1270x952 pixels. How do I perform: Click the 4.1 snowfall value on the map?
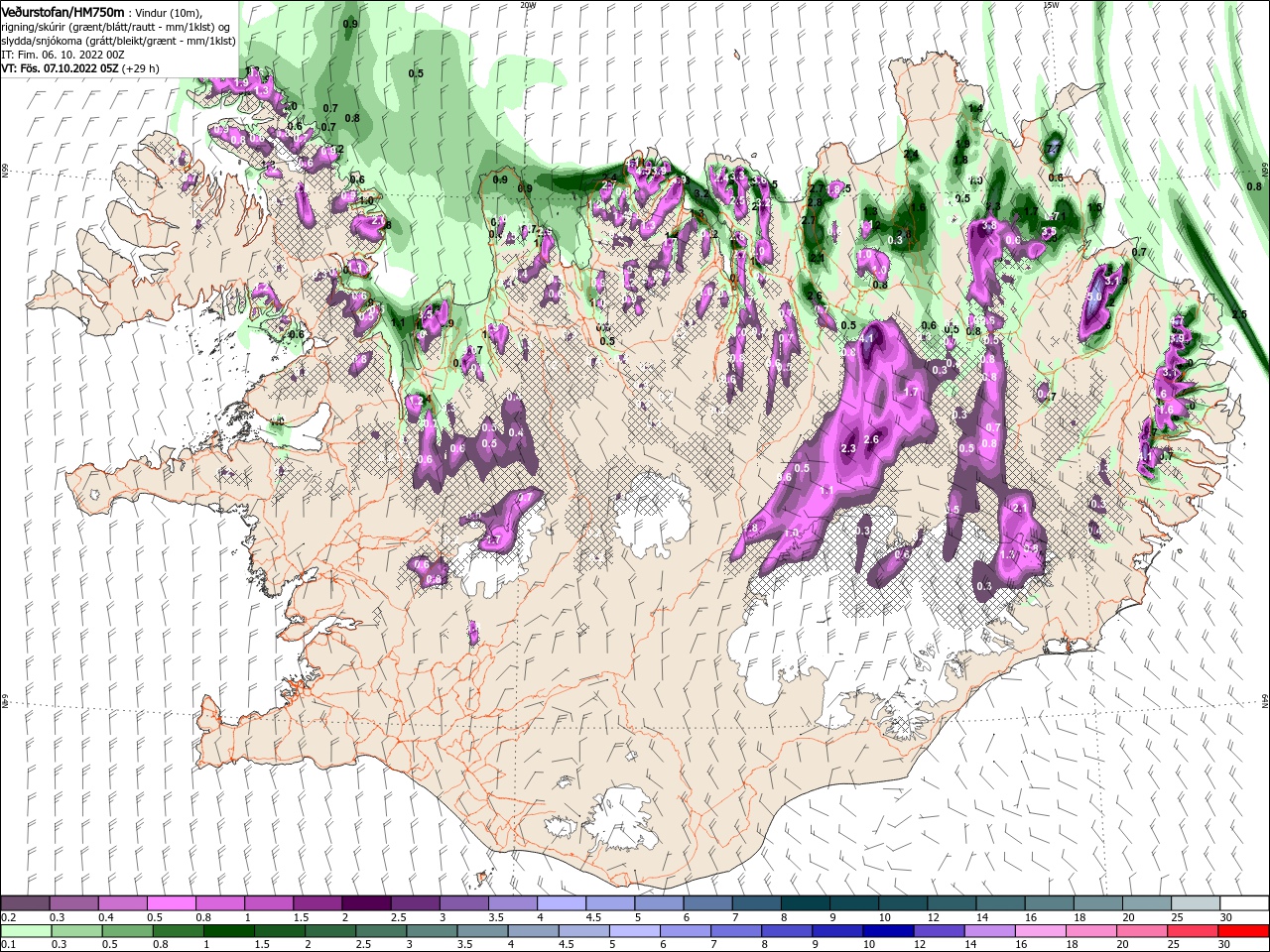tap(867, 338)
